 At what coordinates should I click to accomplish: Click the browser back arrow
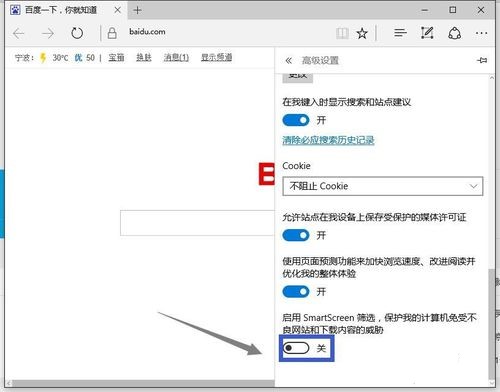pos(19,33)
